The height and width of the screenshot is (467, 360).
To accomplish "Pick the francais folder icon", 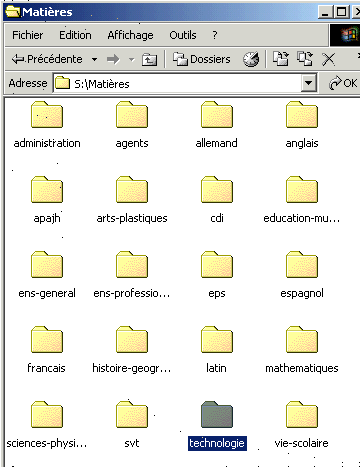I will point(47,340).
